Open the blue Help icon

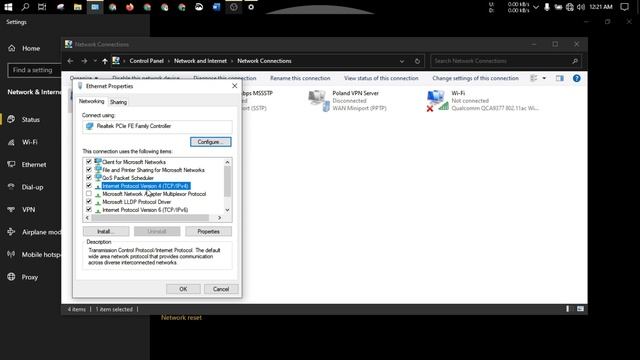pos(576,78)
